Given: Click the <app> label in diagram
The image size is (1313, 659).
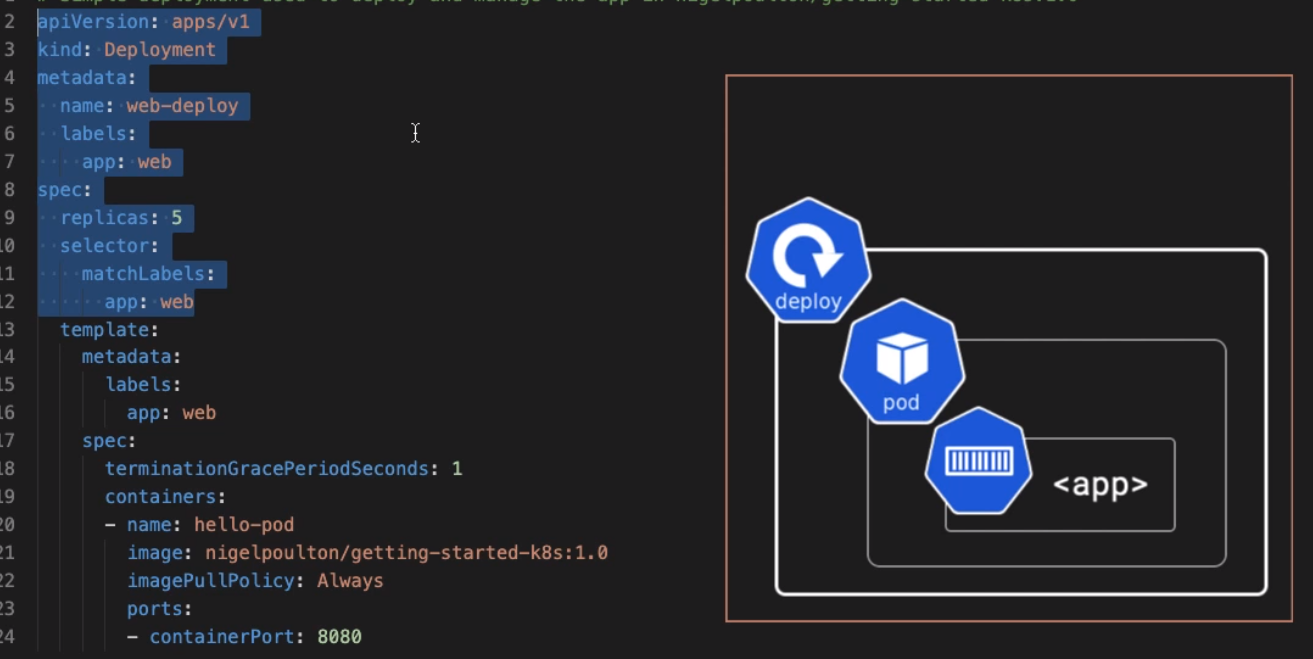Looking at the screenshot, I should point(1100,485).
